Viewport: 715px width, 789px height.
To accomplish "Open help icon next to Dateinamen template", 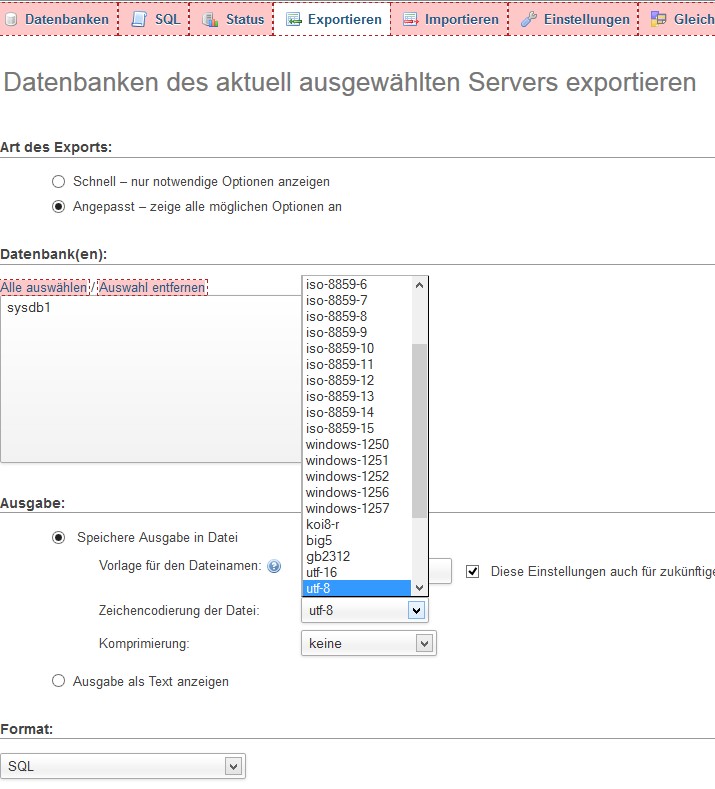I will pos(274,567).
